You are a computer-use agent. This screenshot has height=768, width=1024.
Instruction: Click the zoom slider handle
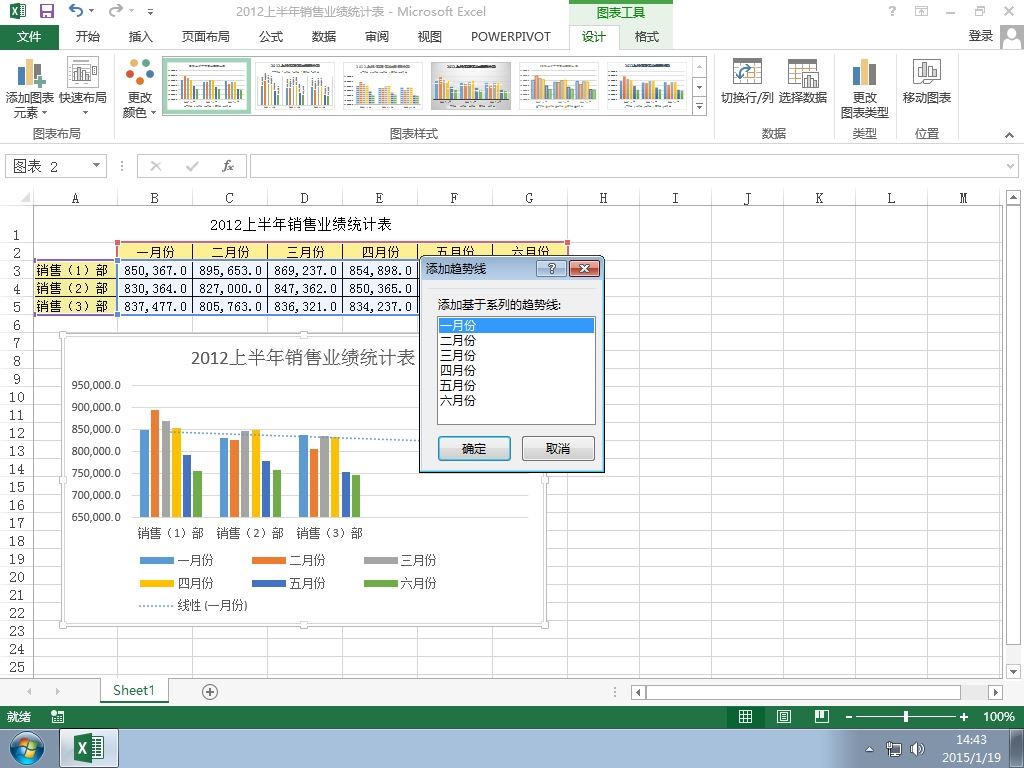pyautogui.click(x=906, y=716)
